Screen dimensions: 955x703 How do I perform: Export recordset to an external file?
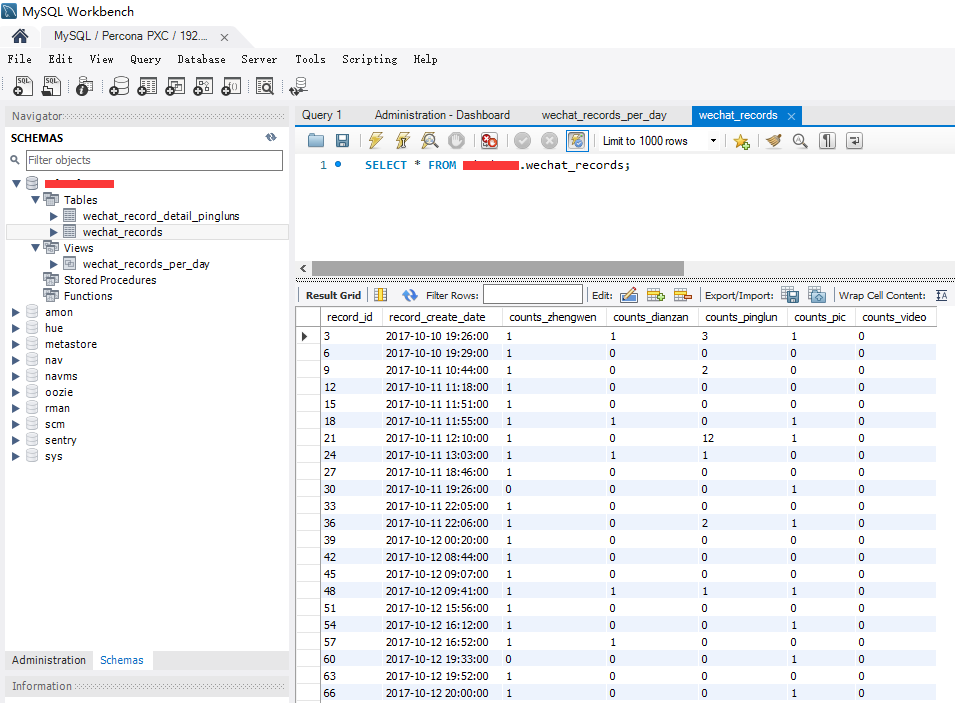pyautogui.click(x=790, y=295)
